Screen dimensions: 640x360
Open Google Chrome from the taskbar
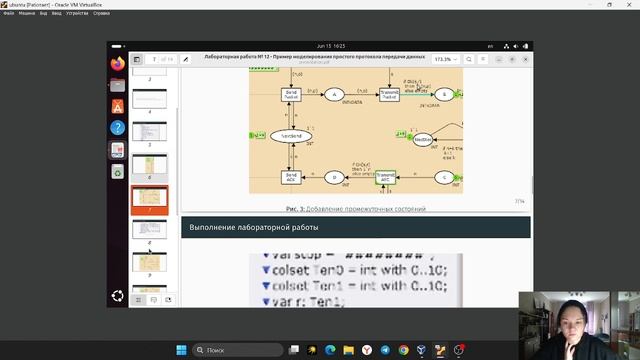[403, 350]
